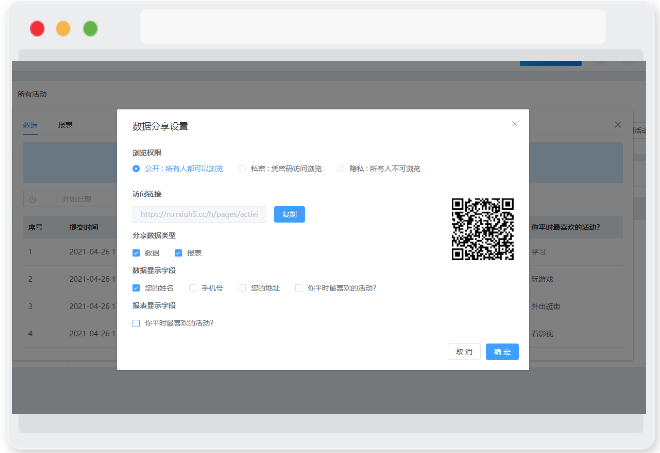
Task: Click the green maximize window dot
Action: tap(90, 29)
